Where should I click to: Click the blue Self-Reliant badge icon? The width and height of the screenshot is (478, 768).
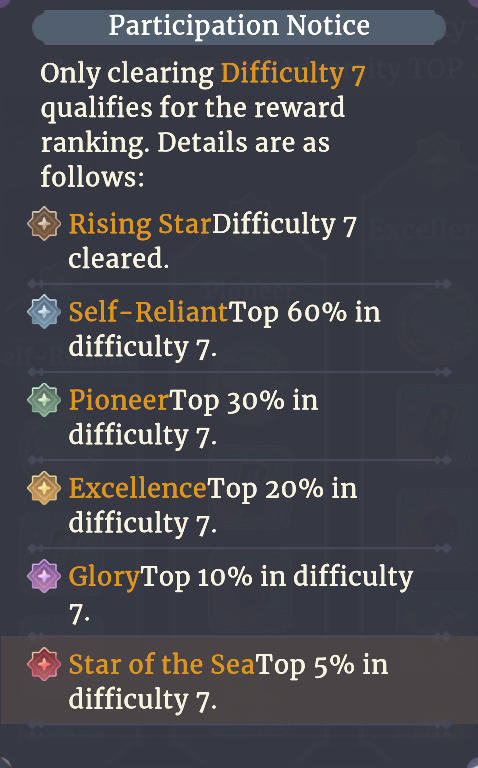pyautogui.click(x=44, y=312)
